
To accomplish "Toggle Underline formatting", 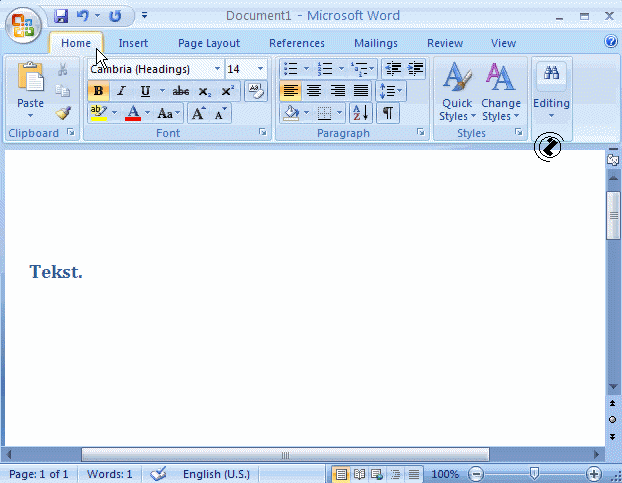I will tap(145, 91).
